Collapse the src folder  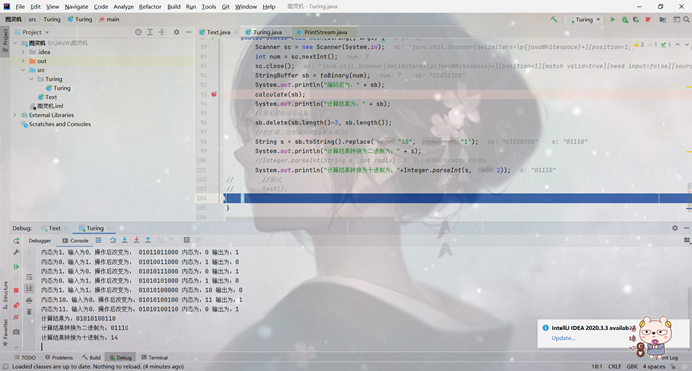tap(23, 70)
